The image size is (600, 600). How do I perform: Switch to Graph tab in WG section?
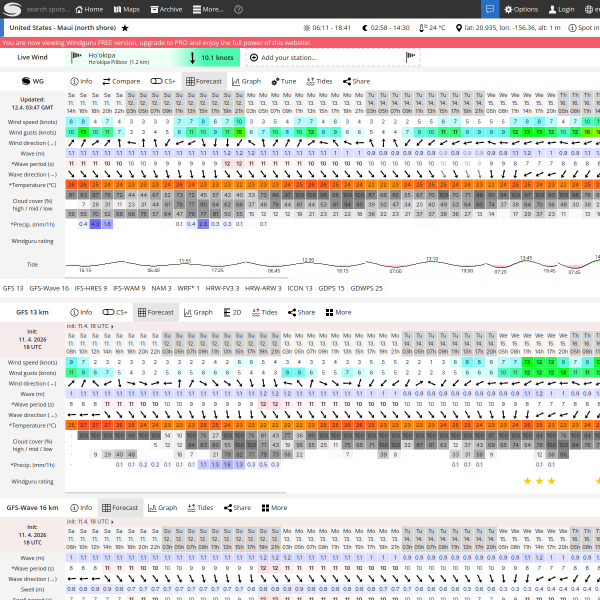(246, 81)
